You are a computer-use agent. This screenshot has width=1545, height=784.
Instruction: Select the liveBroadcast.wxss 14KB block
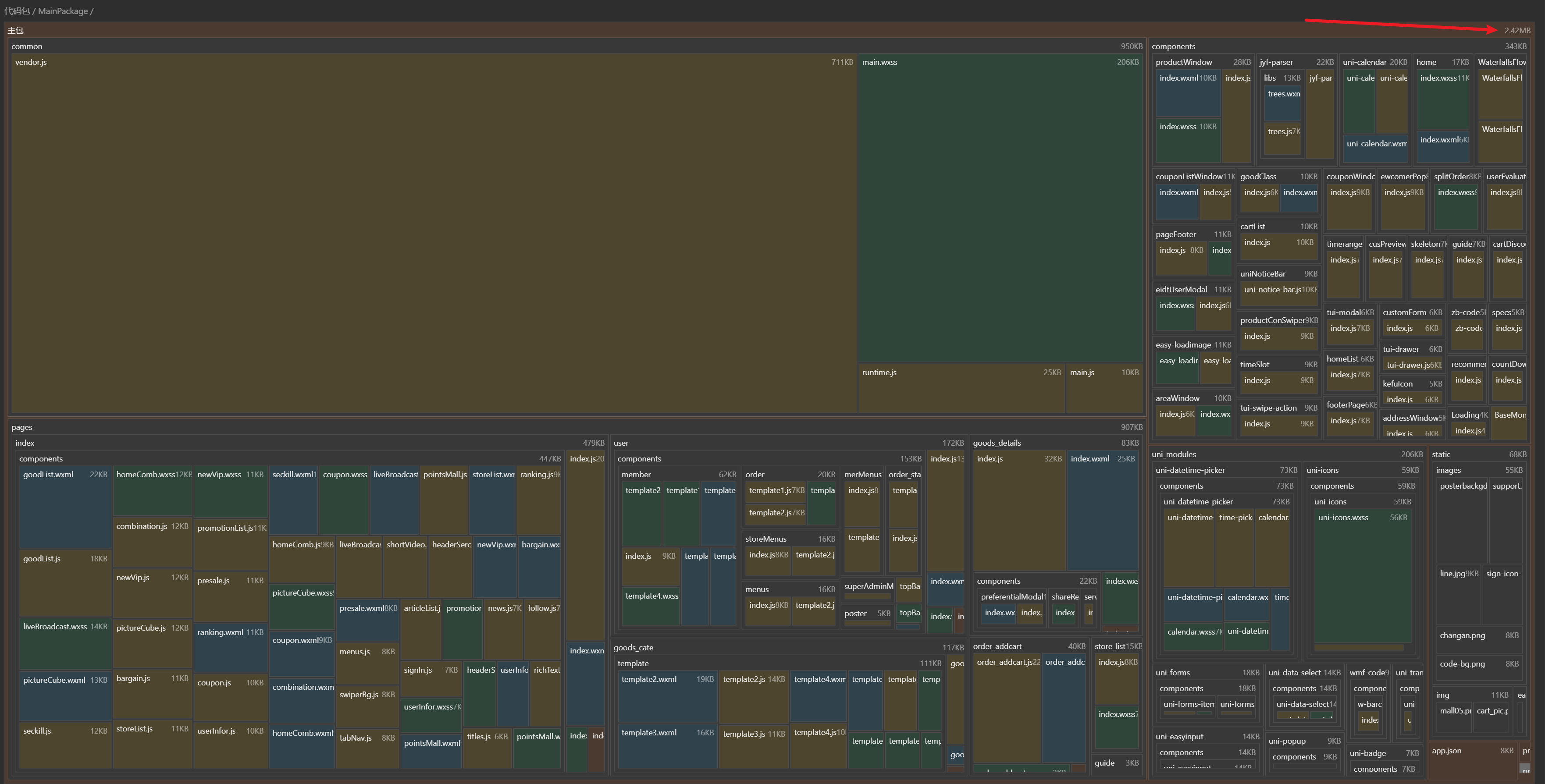[65, 644]
